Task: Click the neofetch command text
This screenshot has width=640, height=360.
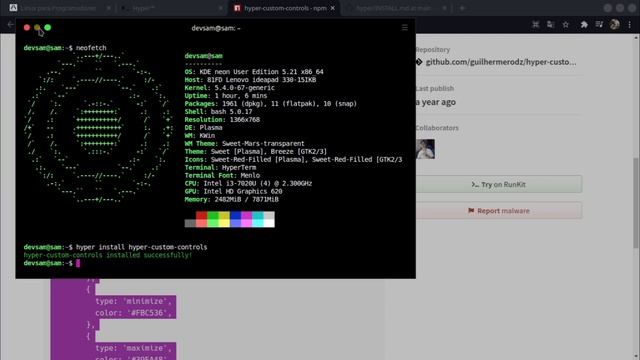Action: click(91, 48)
